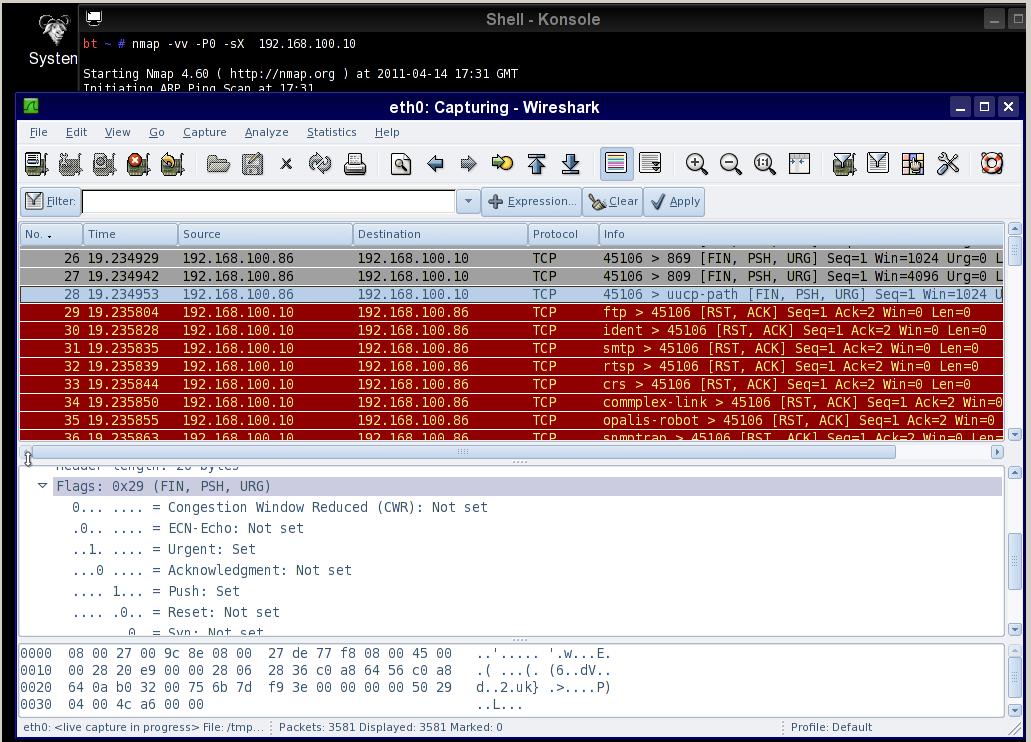Click the Expression... button
1031x742 pixels.
pos(532,201)
